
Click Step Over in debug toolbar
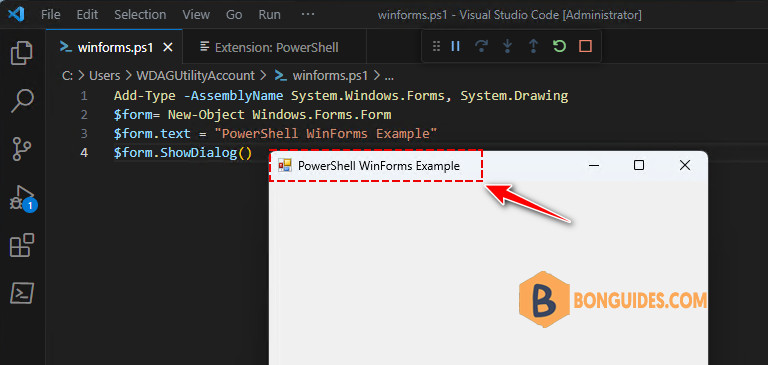[x=482, y=47]
